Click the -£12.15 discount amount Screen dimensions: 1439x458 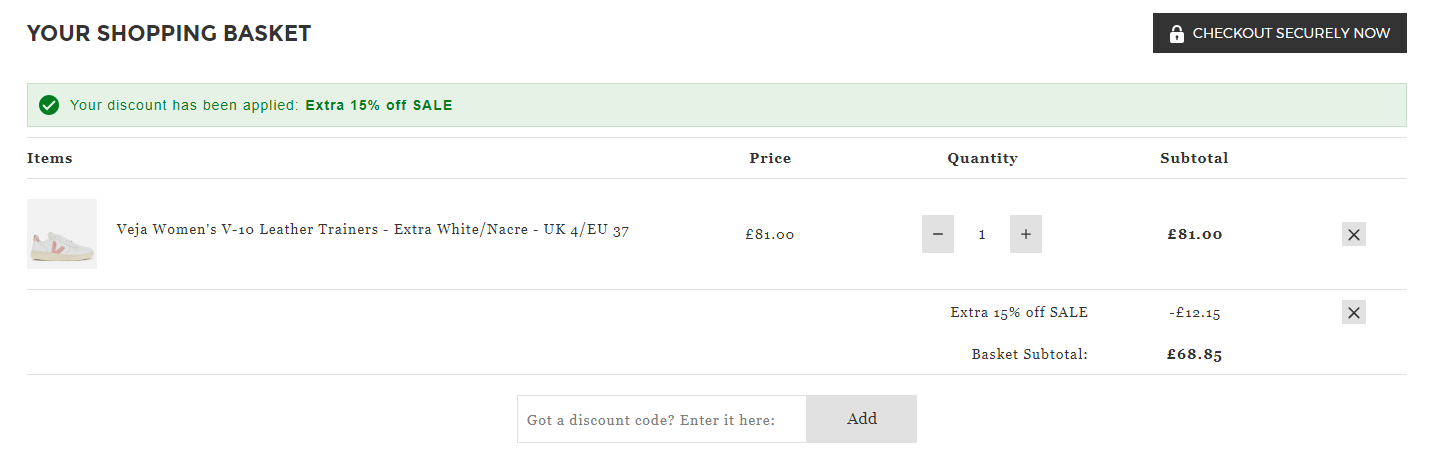1194,313
